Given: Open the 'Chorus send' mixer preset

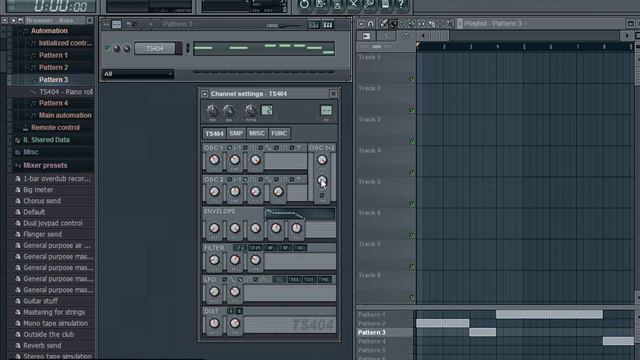Looking at the screenshot, I should point(42,201).
